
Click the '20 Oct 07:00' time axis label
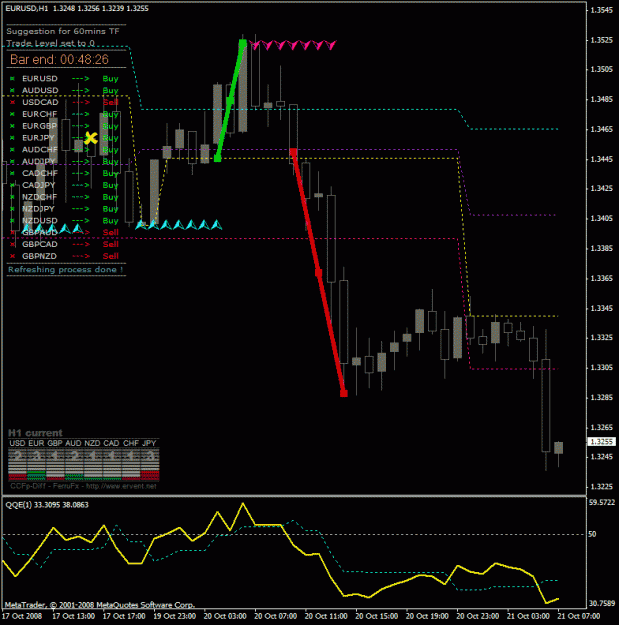[x=275, y=616]
